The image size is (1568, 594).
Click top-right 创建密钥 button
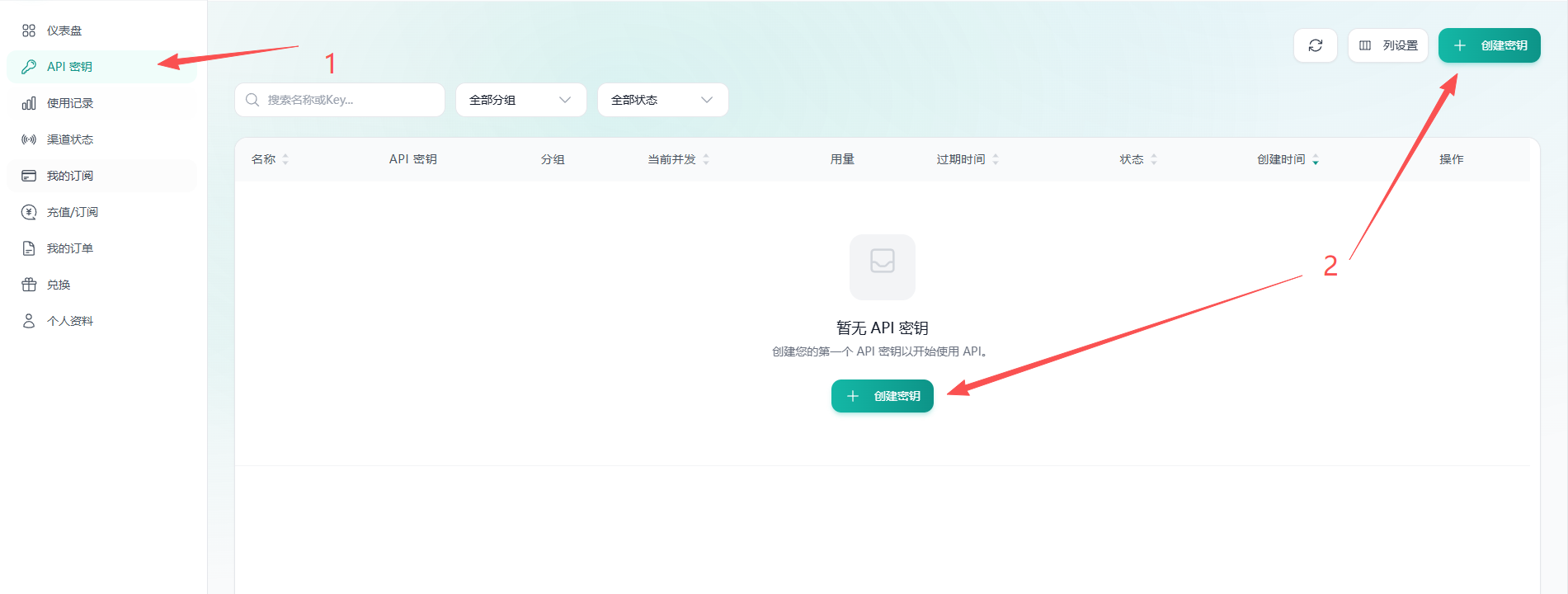1490,45
